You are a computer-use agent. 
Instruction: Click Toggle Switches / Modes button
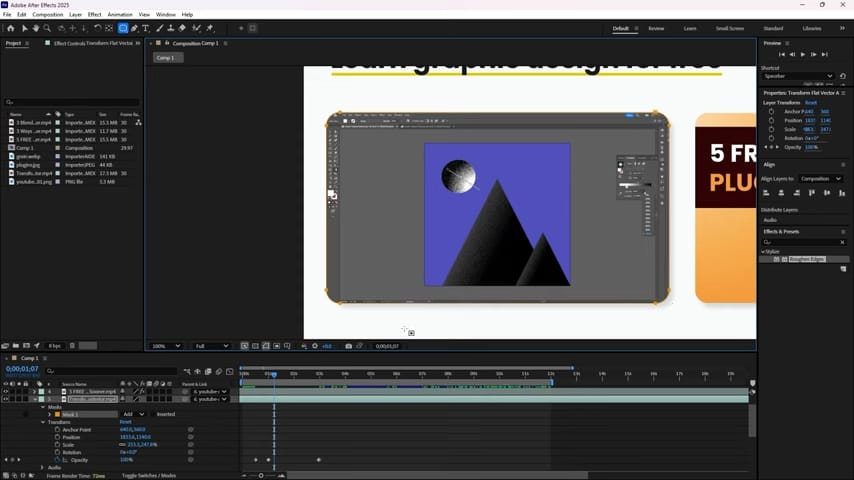click(x=149, y=476)
